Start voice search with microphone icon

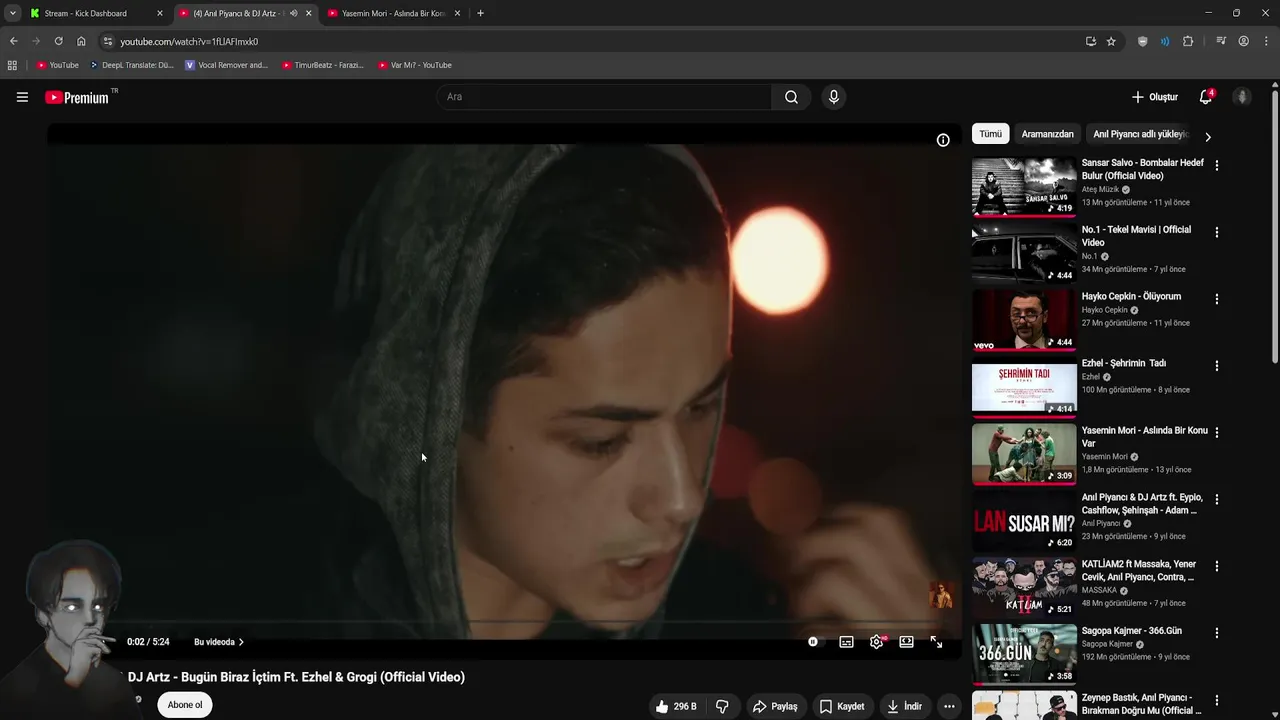[834, 97]
